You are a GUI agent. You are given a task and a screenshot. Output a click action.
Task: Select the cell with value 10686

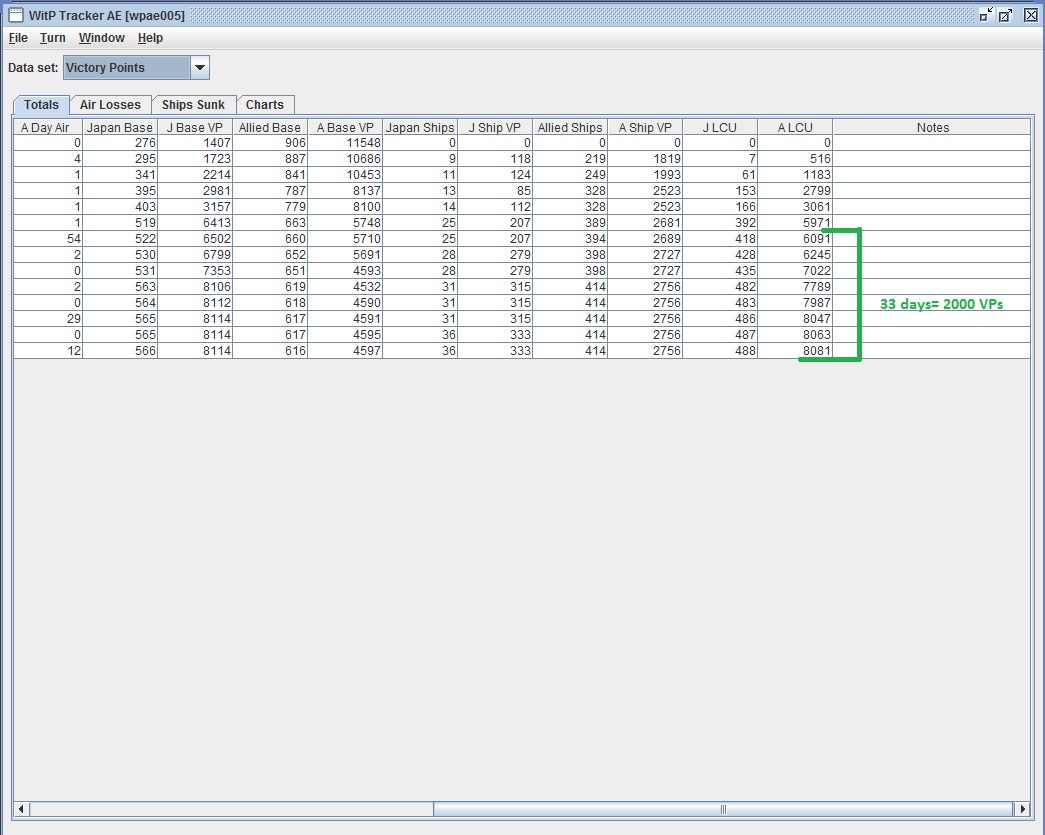coord(345,159)
